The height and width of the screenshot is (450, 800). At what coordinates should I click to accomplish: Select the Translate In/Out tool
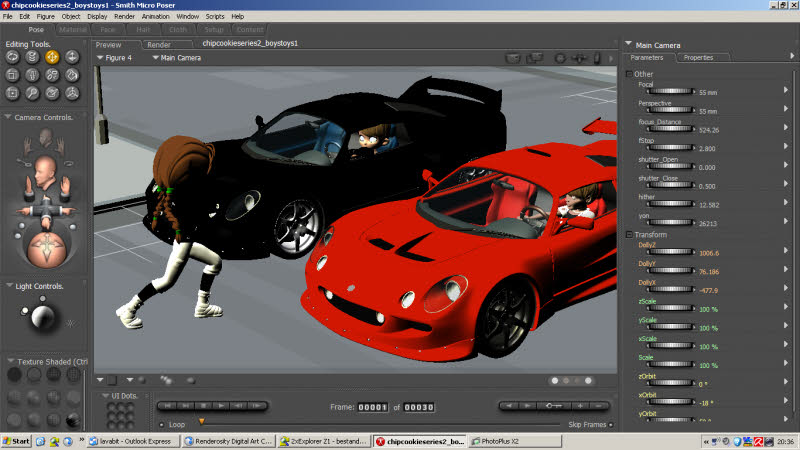click(x=72, y=57)
